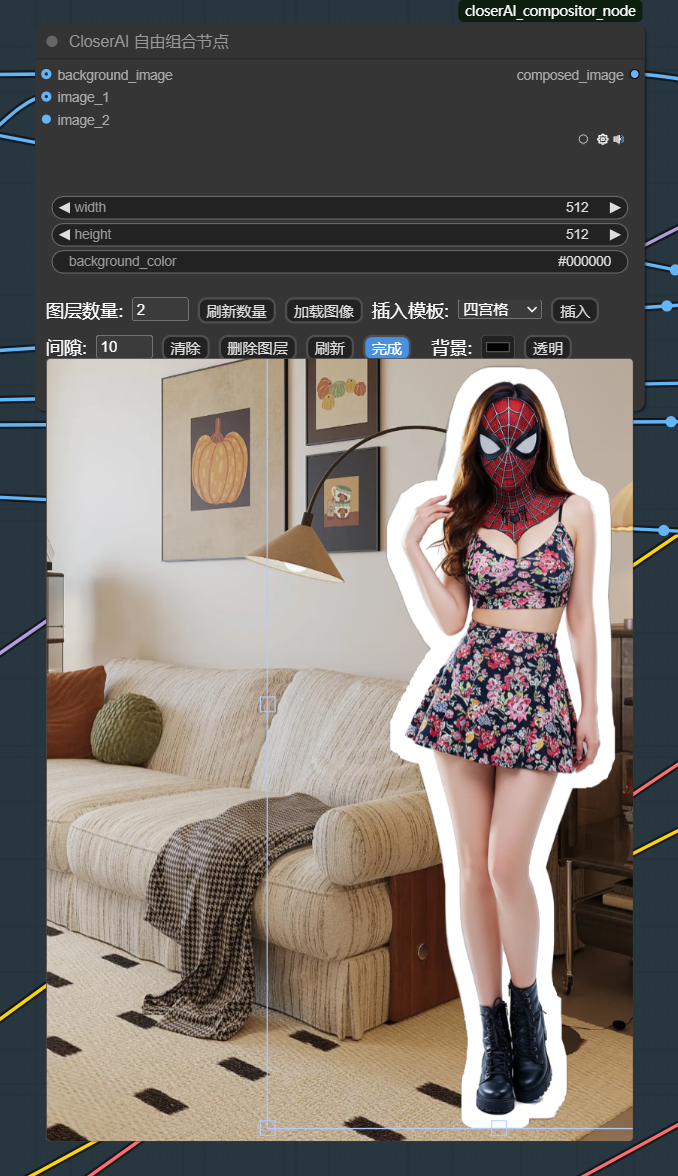Click the composed_image output connector dot

pyautogui.click(x=634, y=74)
